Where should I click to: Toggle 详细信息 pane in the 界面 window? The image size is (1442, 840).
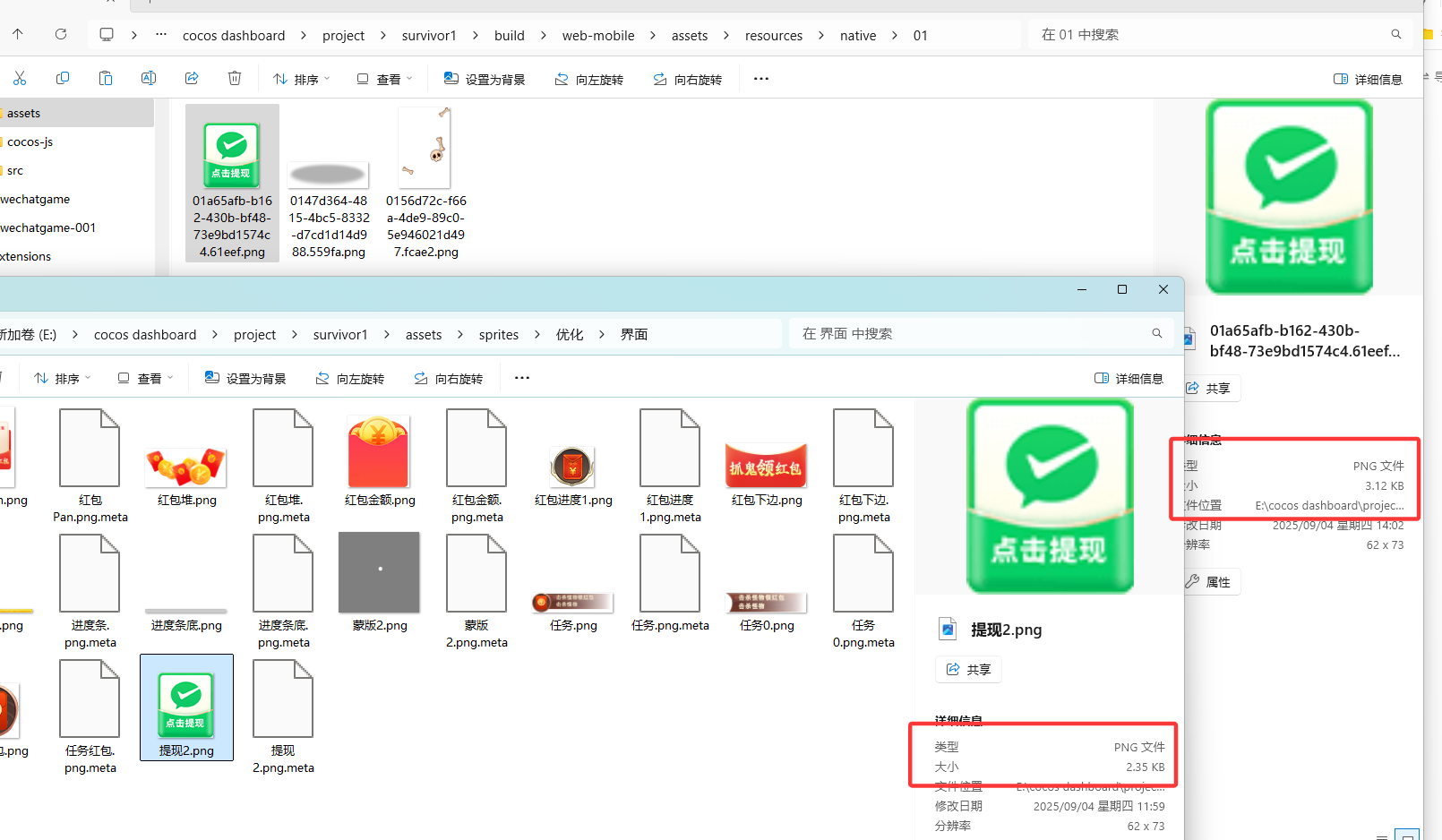pyautogui.click(x=1129, y=379)
